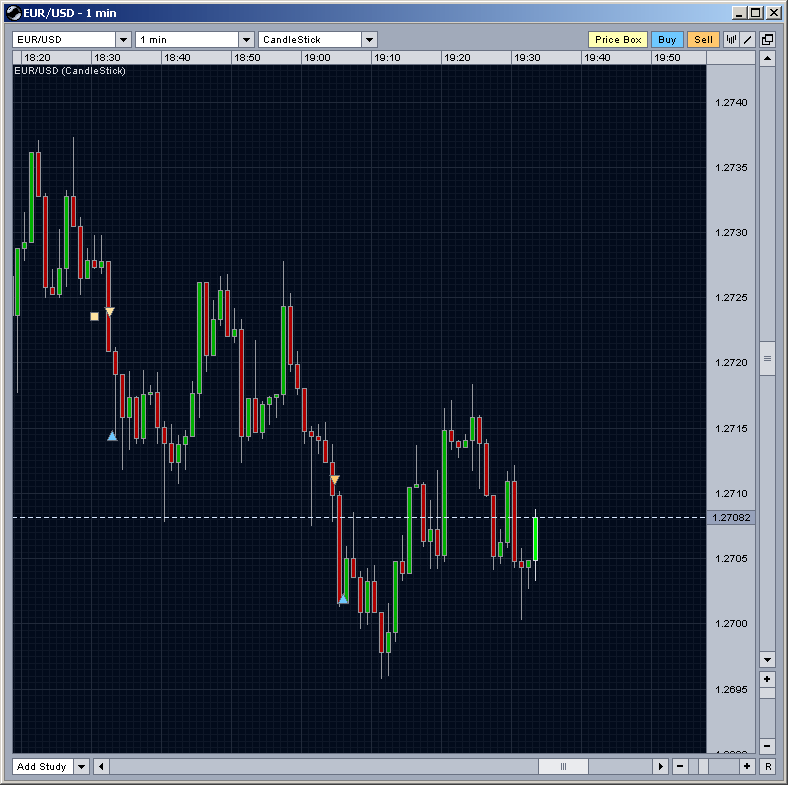Click the 1.2725 price axis label

731,298
